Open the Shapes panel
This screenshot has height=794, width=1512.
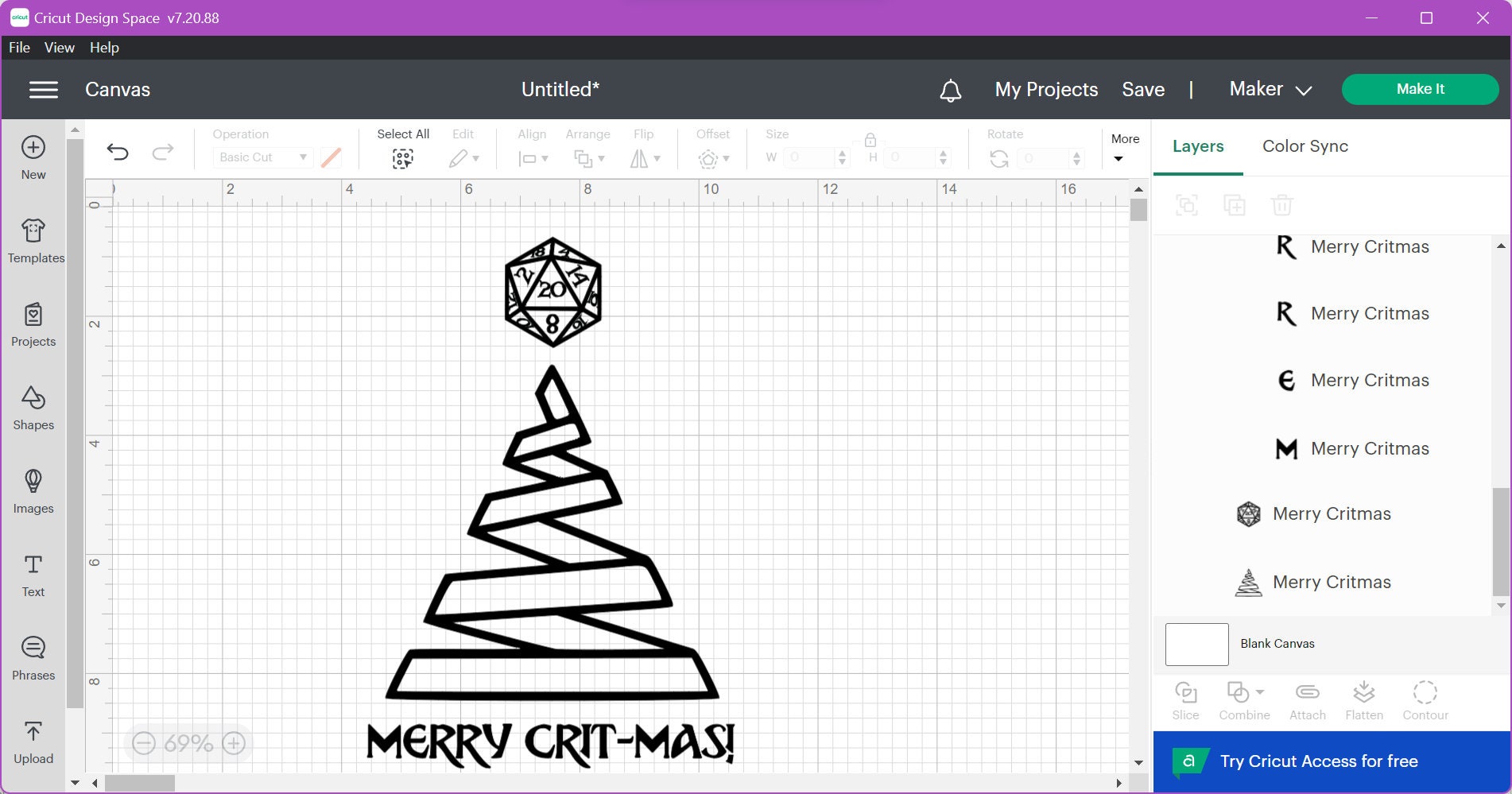coord(33,408)
